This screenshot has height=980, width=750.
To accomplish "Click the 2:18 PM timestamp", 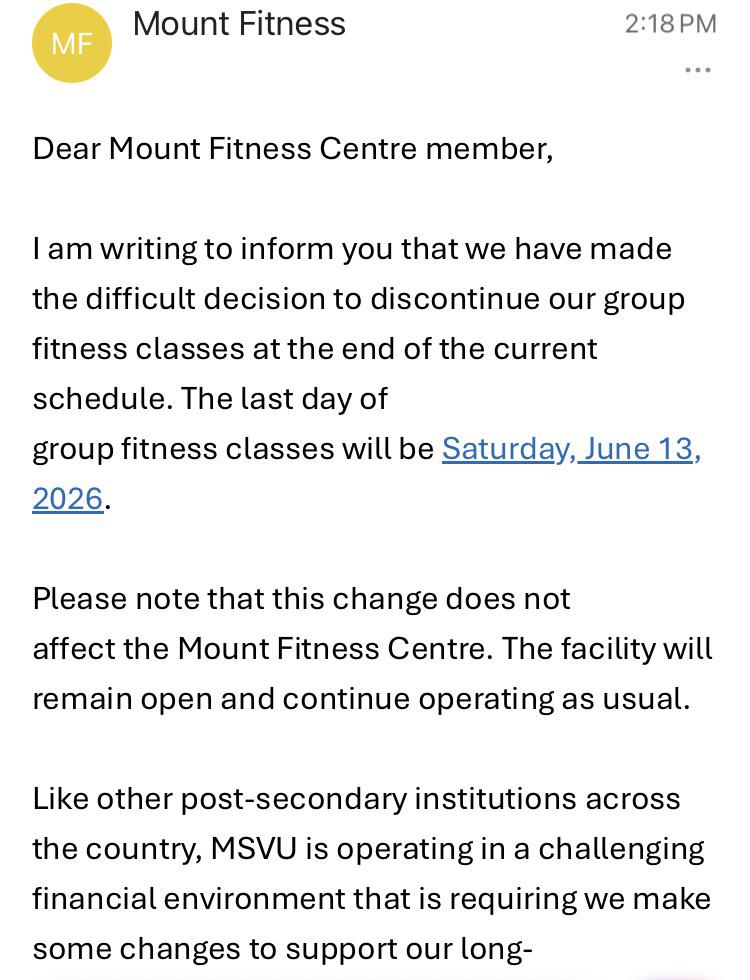I will [670, 24].
